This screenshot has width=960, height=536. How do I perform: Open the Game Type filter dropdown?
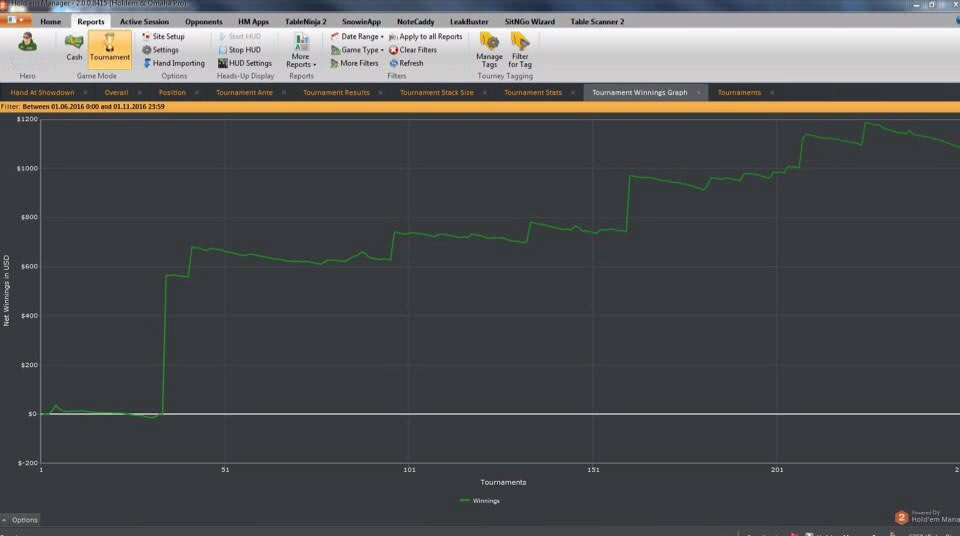357,50
